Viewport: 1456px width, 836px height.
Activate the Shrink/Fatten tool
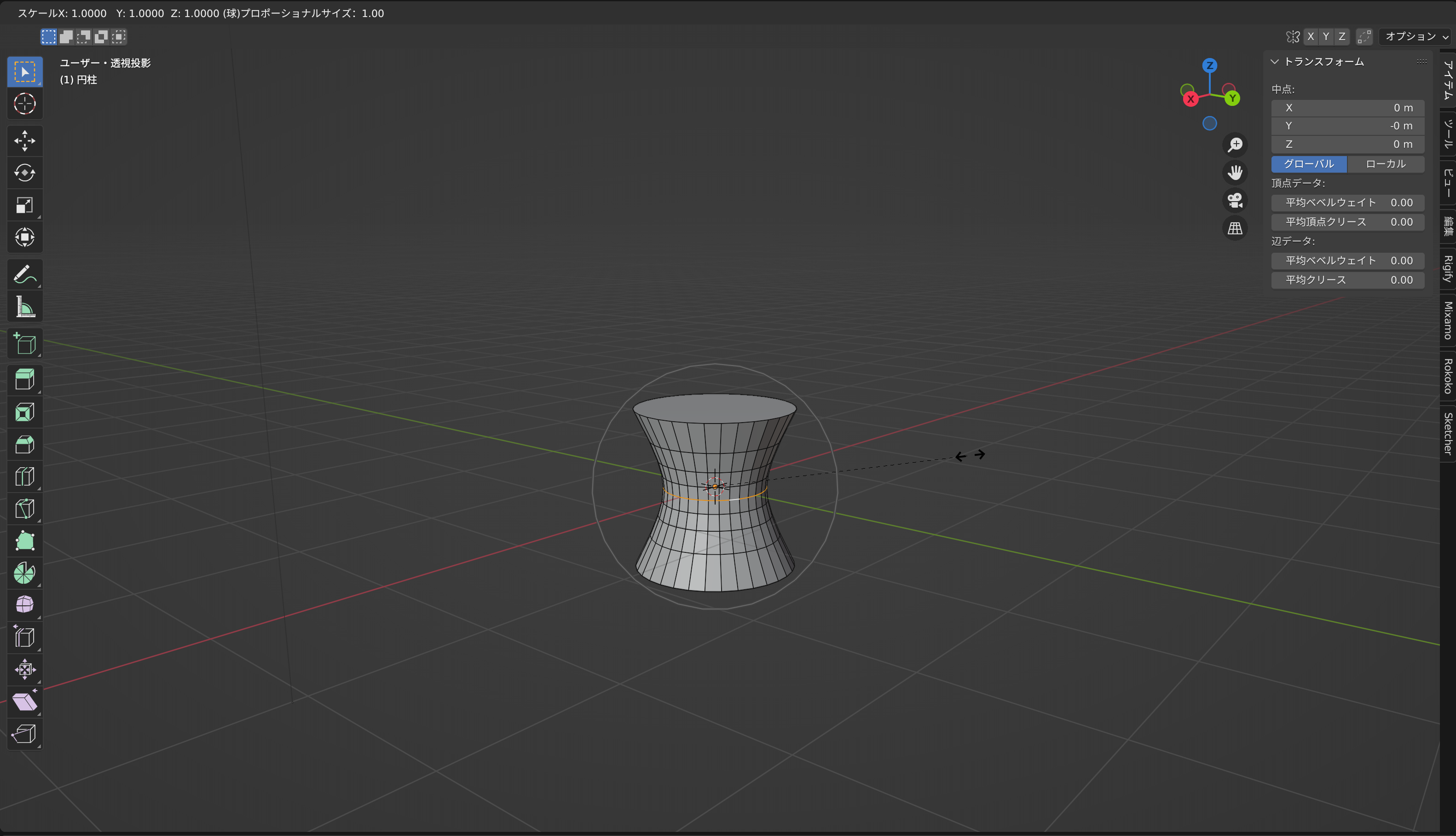pyautogui.click(x=25, y=669)
